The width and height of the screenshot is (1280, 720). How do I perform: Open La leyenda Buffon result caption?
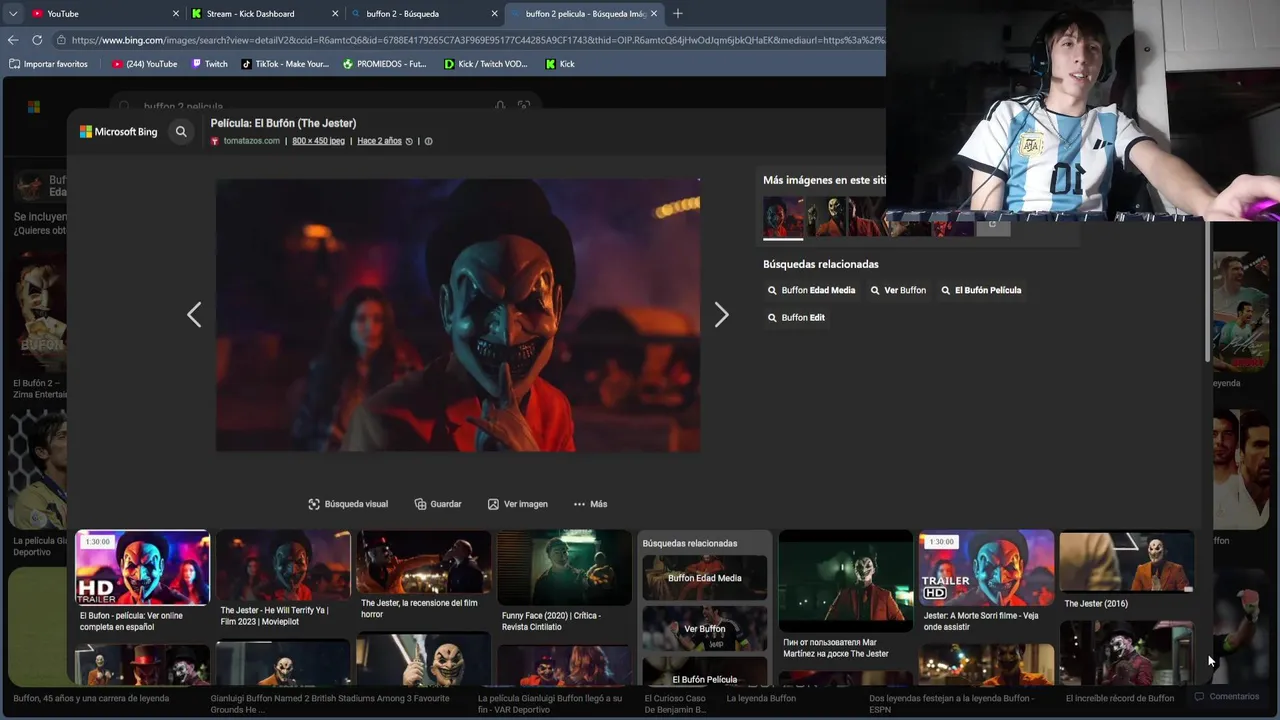point(761,698)
